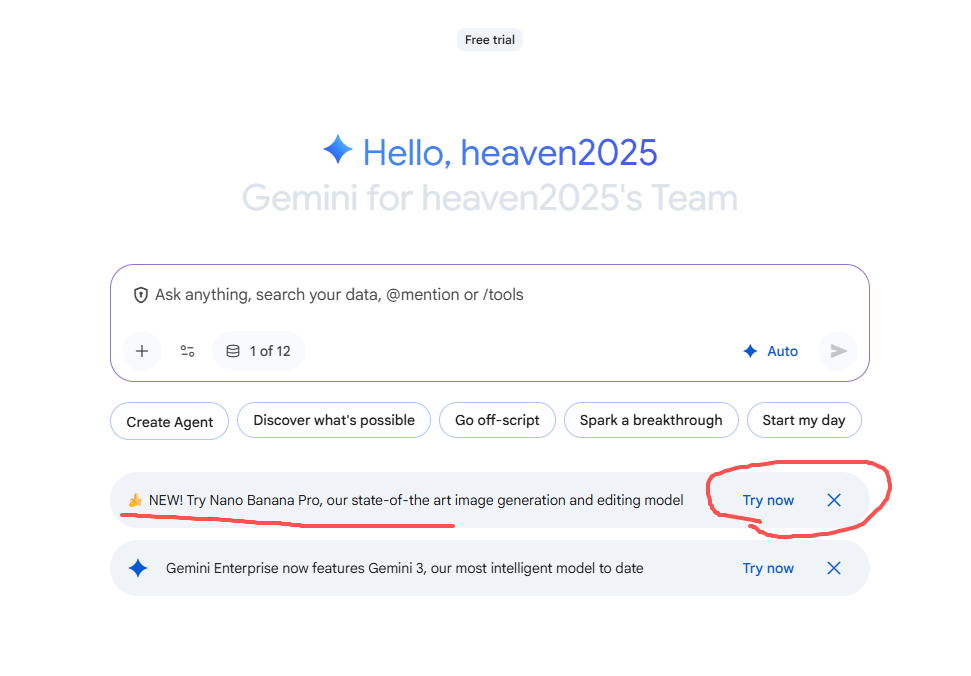Screen dimensions: 971x676
Task: Click Try now for Gemini 3
Action: 768,568
